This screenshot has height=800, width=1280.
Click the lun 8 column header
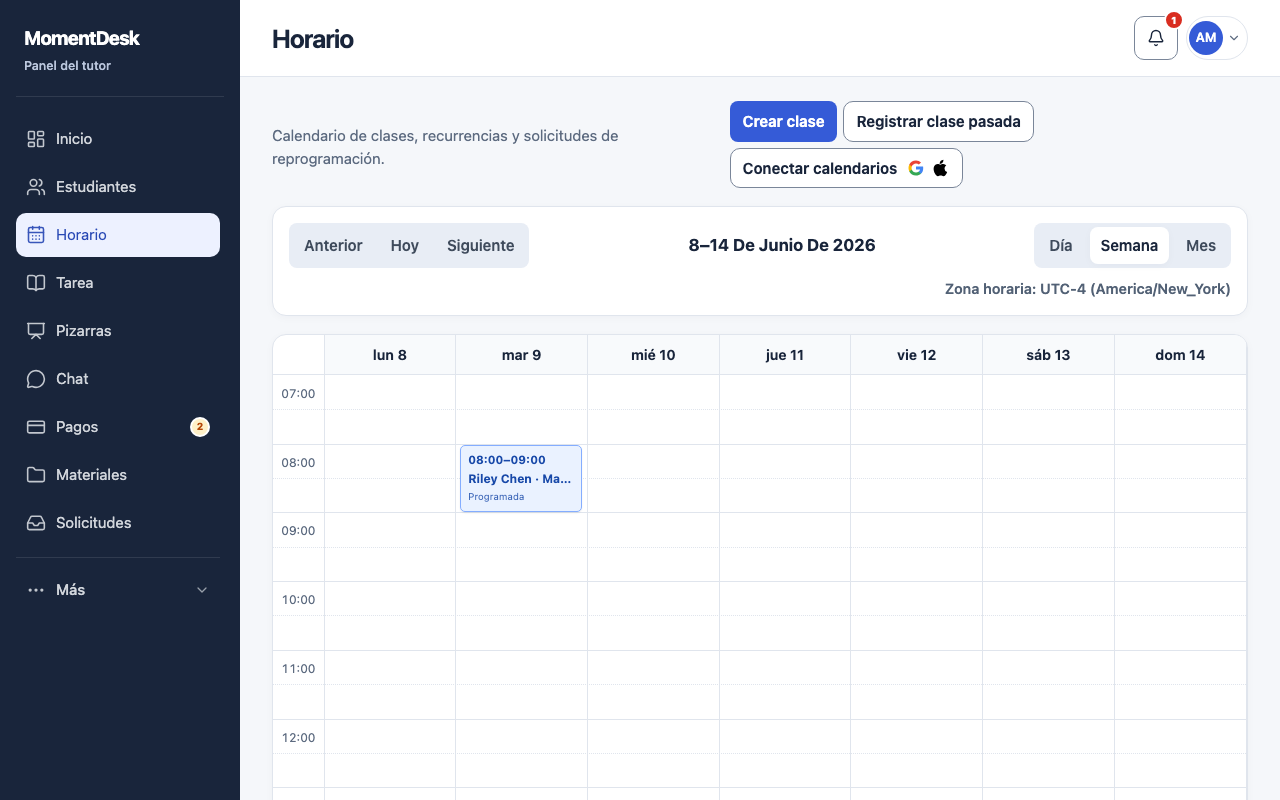[x=390, y=355]
